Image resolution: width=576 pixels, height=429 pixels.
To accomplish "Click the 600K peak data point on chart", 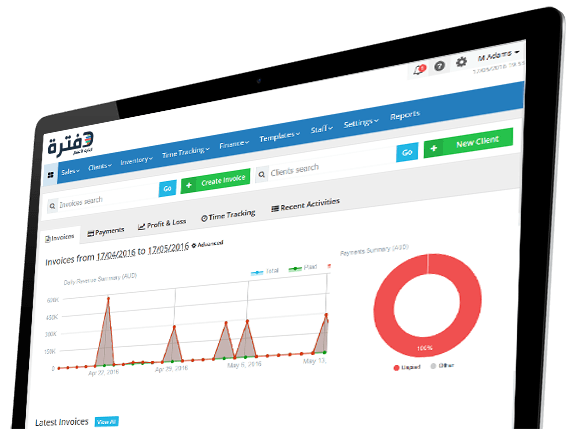I will (x=108, y=298).
